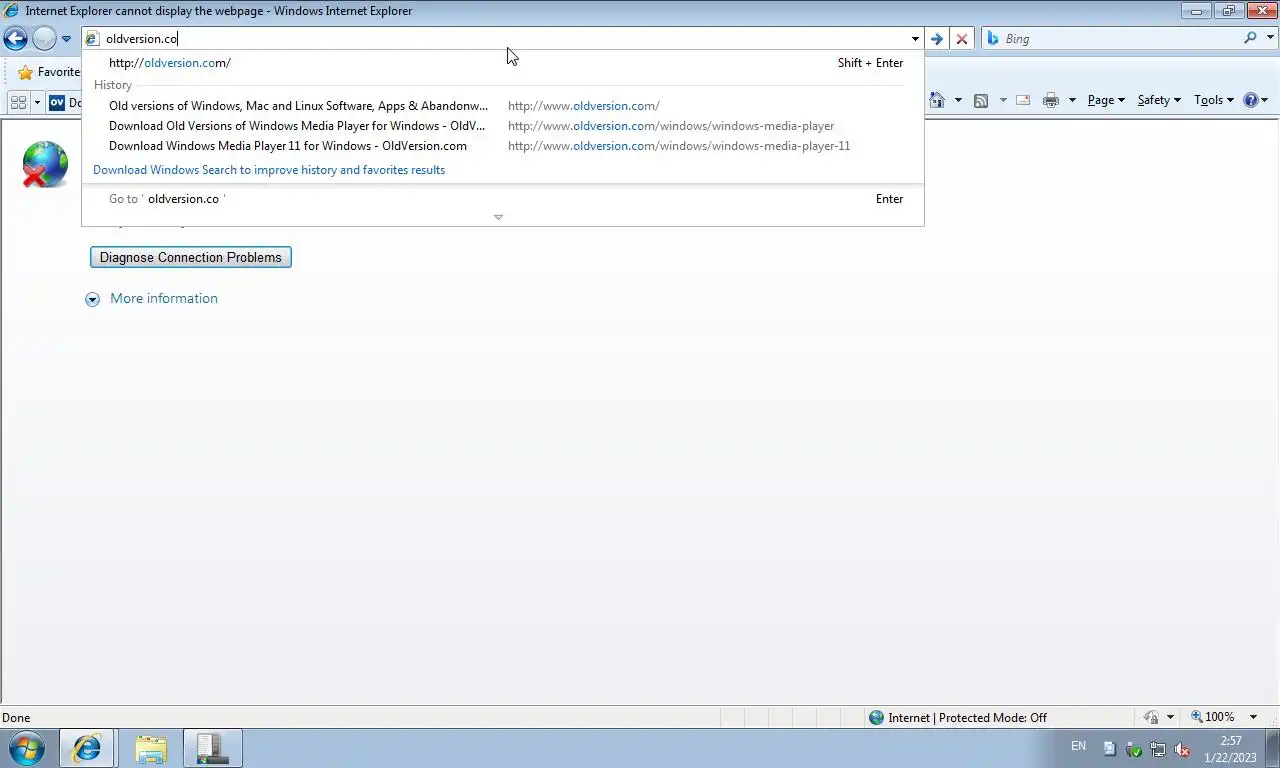Click the Stop loading X button

click(962, 39)
